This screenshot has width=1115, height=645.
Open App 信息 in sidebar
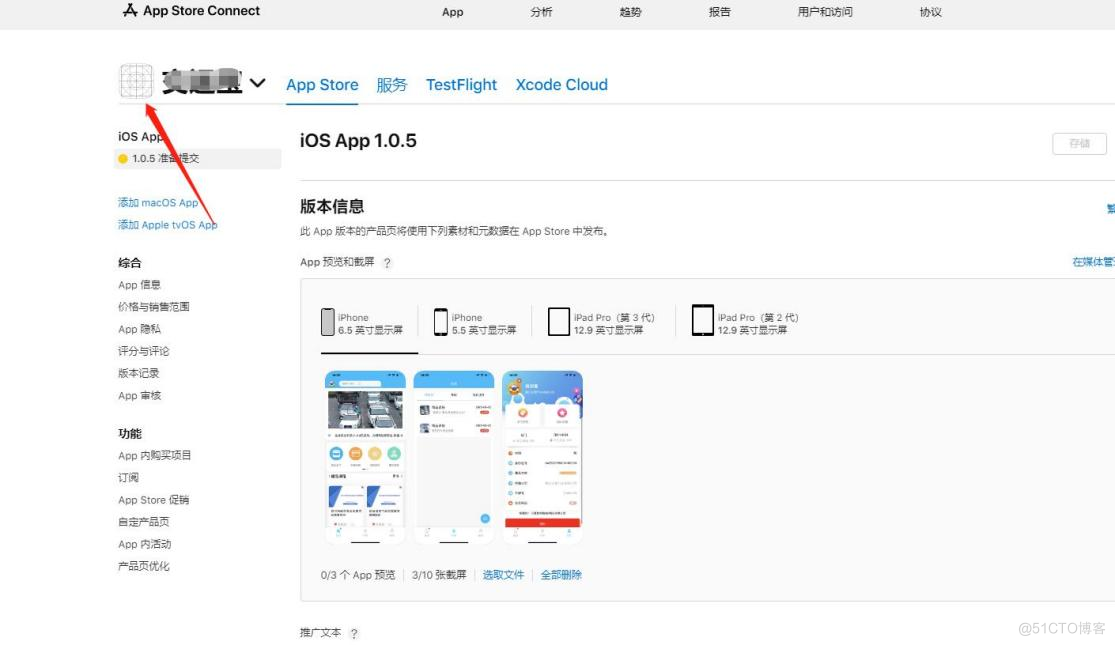pos(139,284)
